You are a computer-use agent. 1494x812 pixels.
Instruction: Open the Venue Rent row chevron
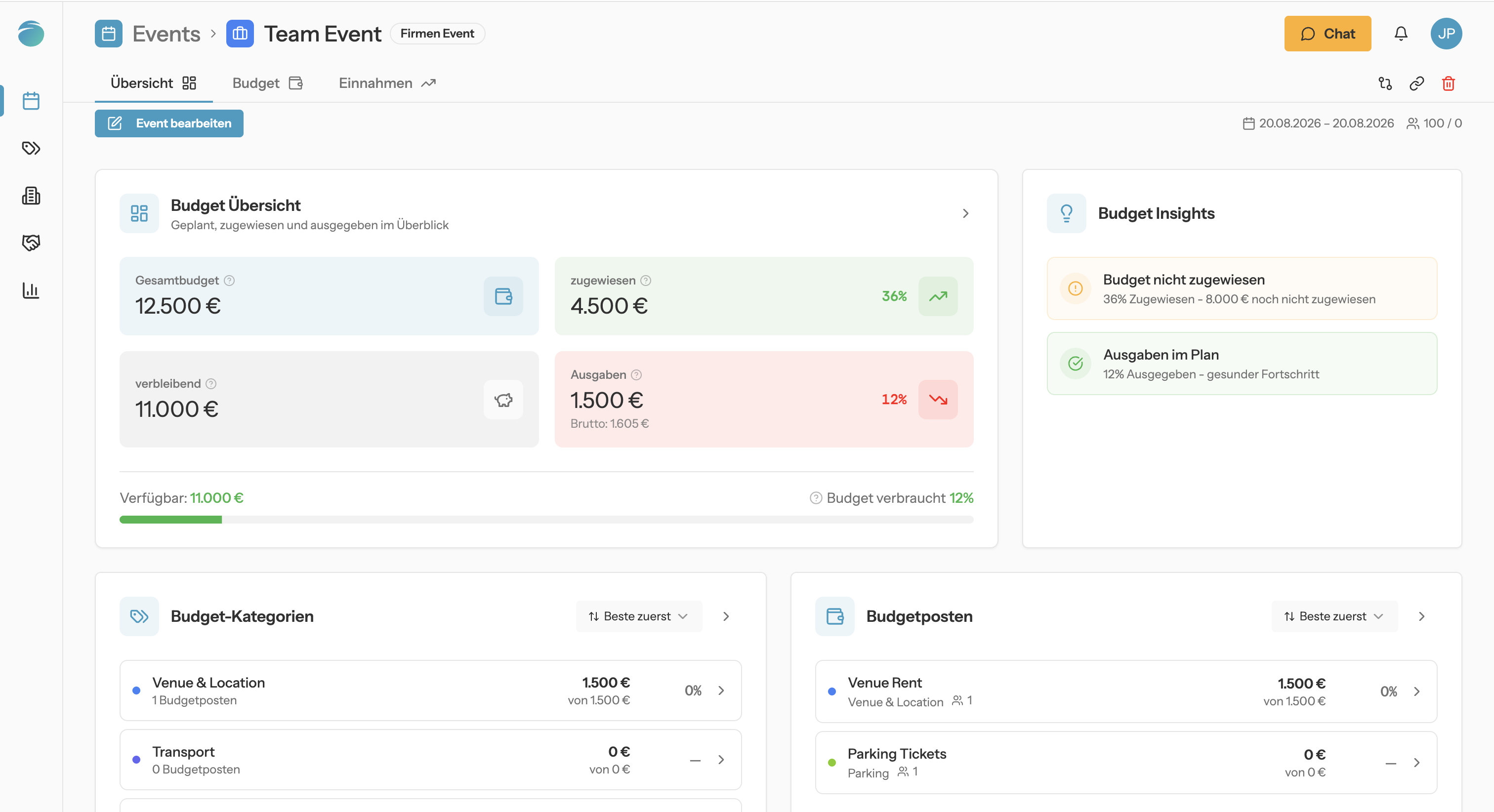pos(1416,692)
